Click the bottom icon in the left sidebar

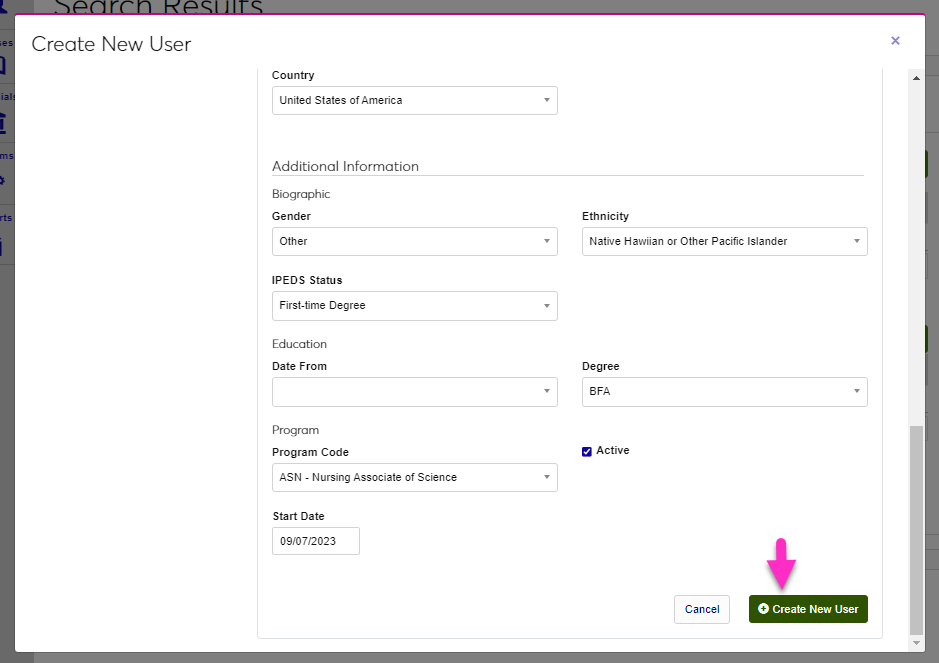click(x=3, y=244)
